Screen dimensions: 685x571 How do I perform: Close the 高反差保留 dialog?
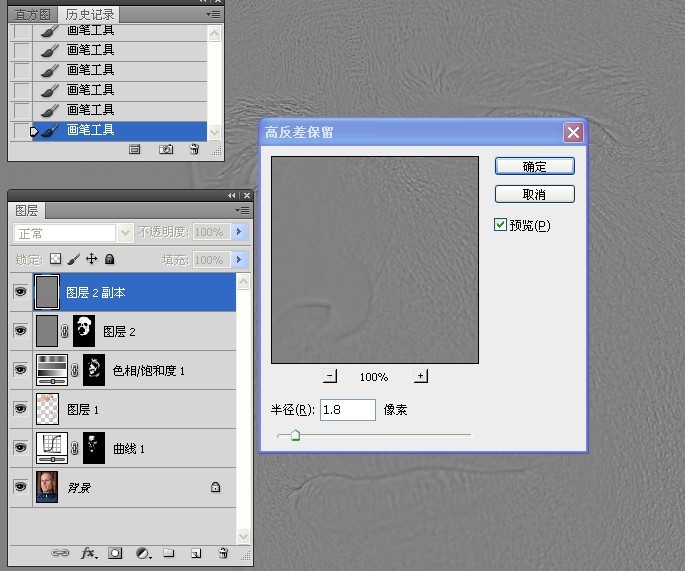pos(573,132)
